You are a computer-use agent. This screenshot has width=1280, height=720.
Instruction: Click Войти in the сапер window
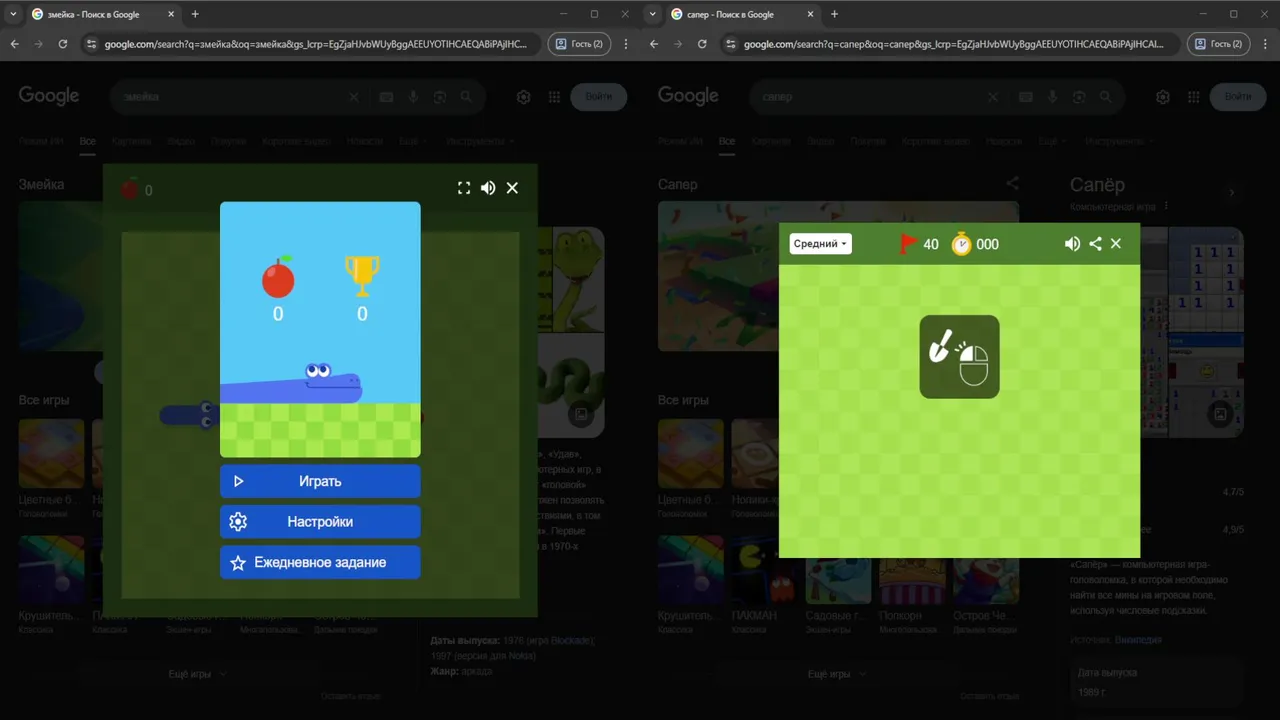[1238, 97]
